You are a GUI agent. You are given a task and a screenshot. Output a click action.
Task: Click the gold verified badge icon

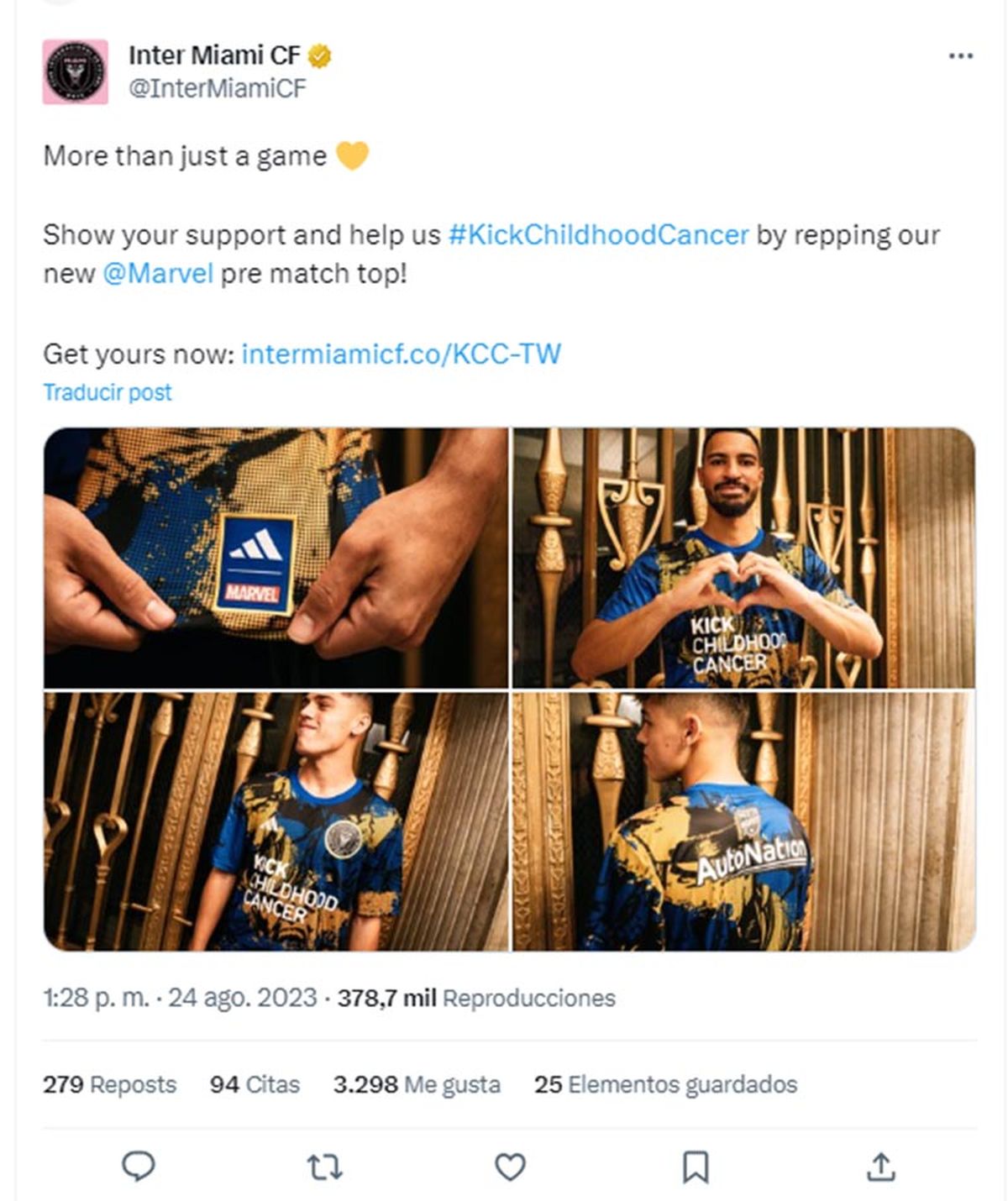(x=320, y=56)
